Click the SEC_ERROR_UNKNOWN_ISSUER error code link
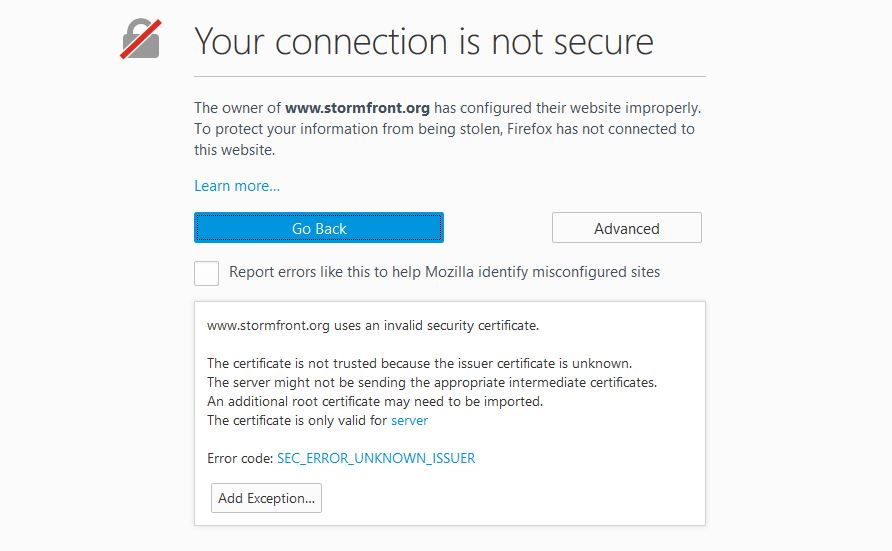Image resolution: width=892 pixels, height=551 pixels. click(x=375, y=458)
